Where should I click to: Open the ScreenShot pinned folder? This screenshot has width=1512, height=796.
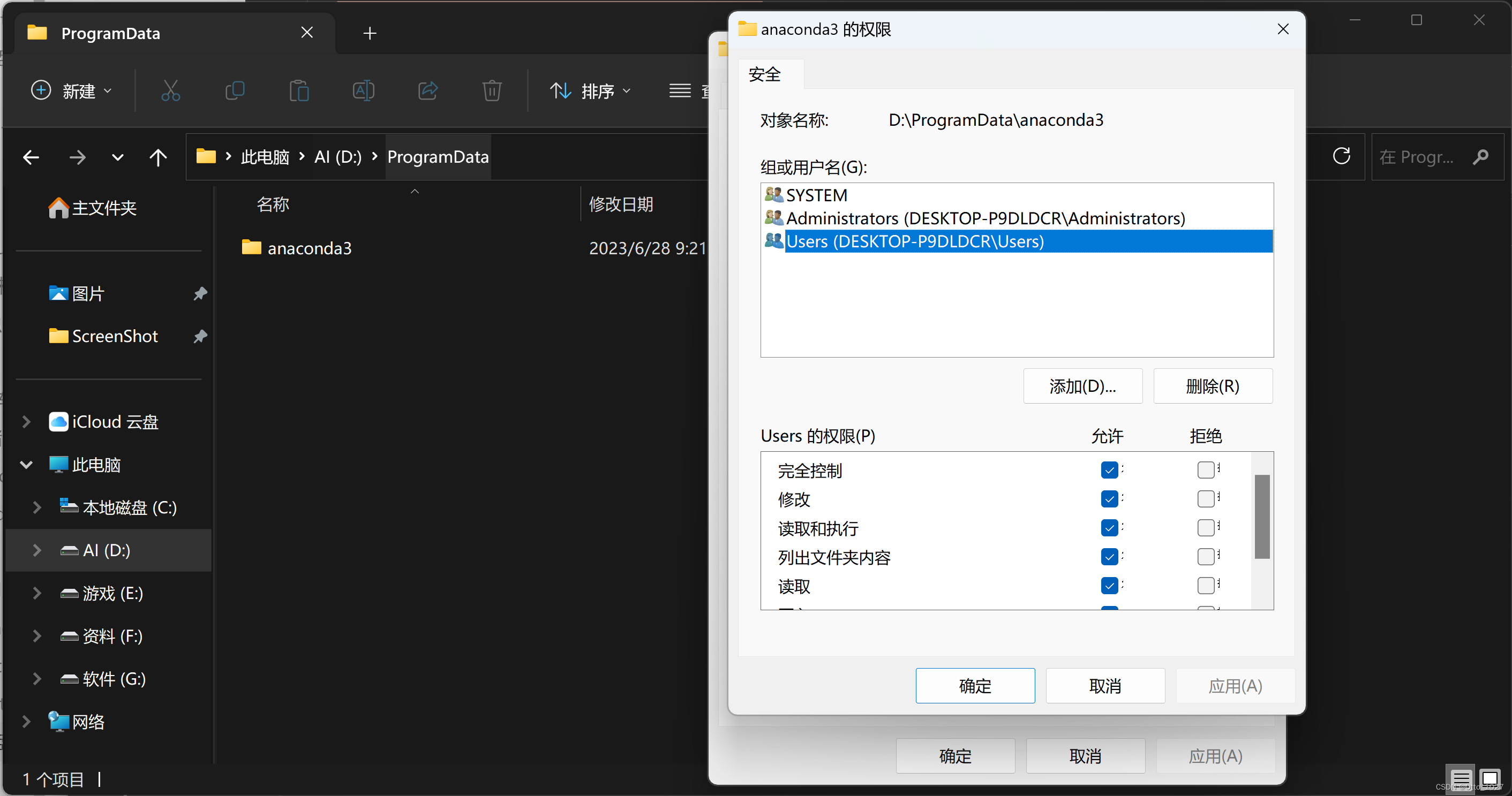(103, 336)
